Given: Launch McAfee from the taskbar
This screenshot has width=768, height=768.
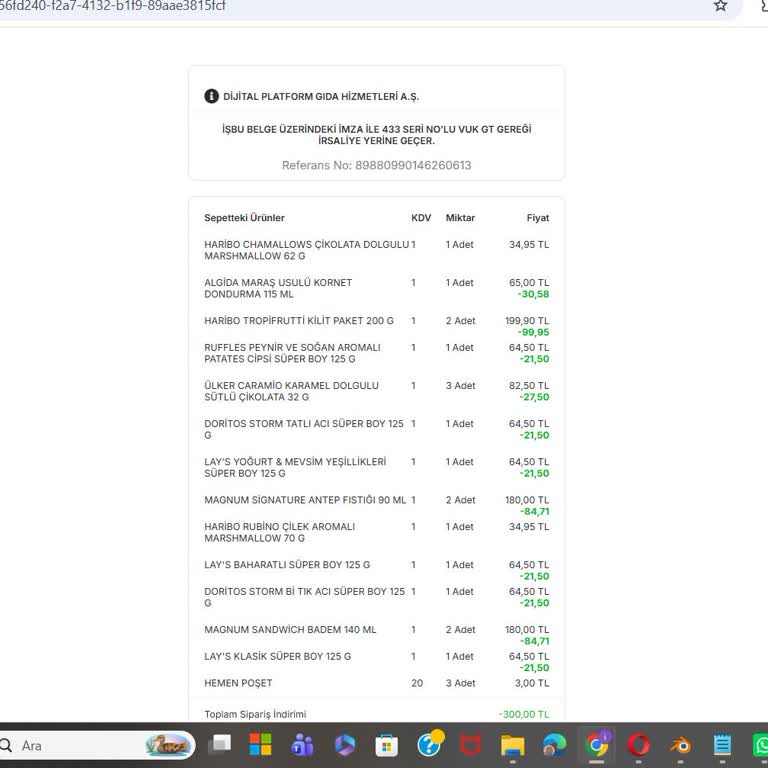Looking at the screenshot, I should click(x=471, y=745).
